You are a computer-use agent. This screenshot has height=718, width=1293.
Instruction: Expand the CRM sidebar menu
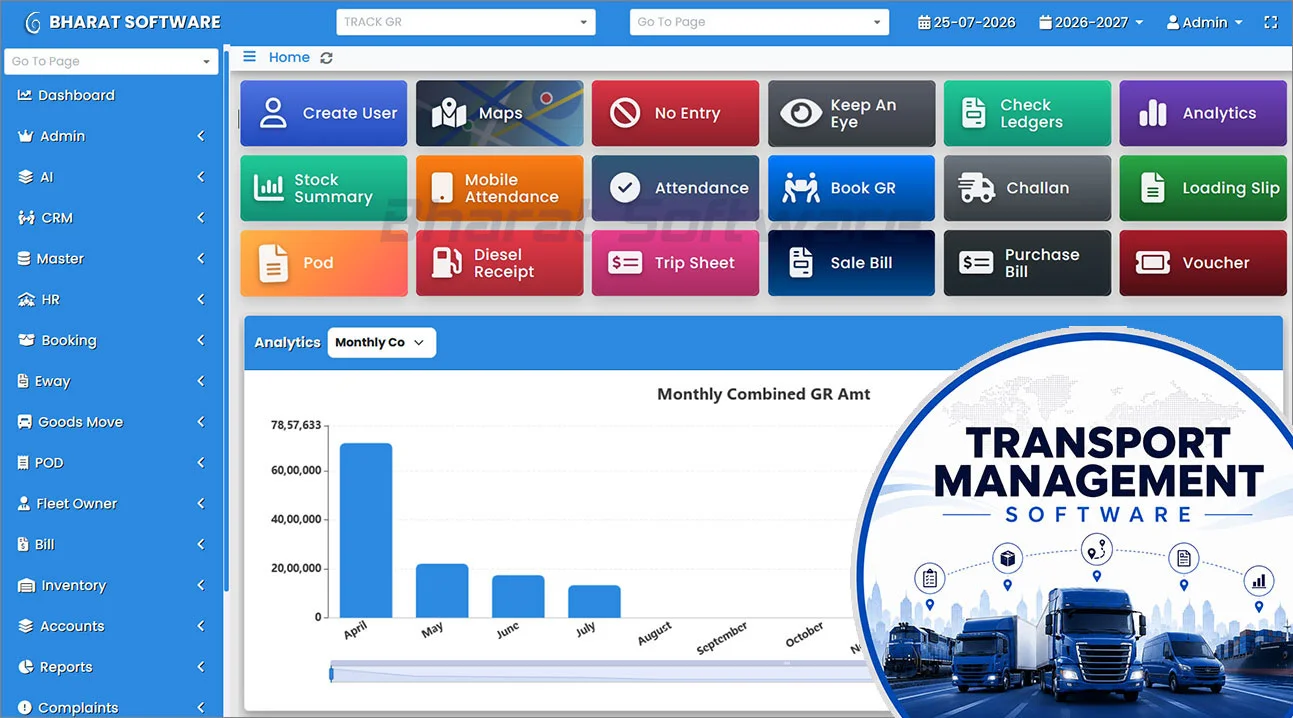point(111,218)
